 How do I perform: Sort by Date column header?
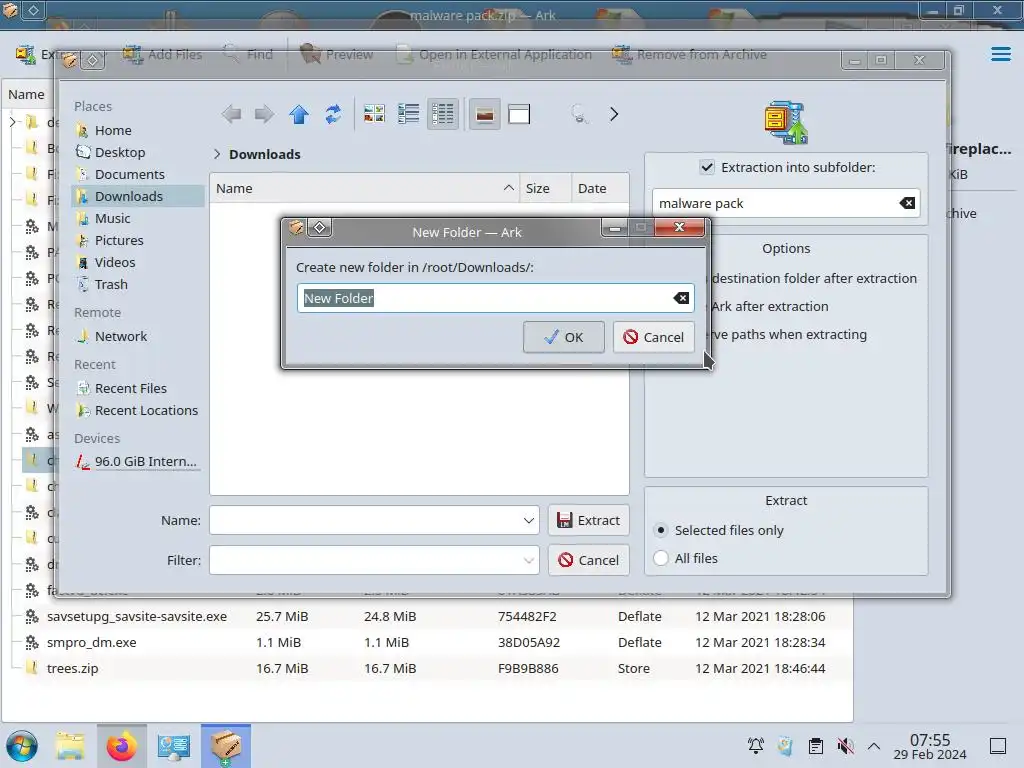pyautogui.click(x=600, y=188)
